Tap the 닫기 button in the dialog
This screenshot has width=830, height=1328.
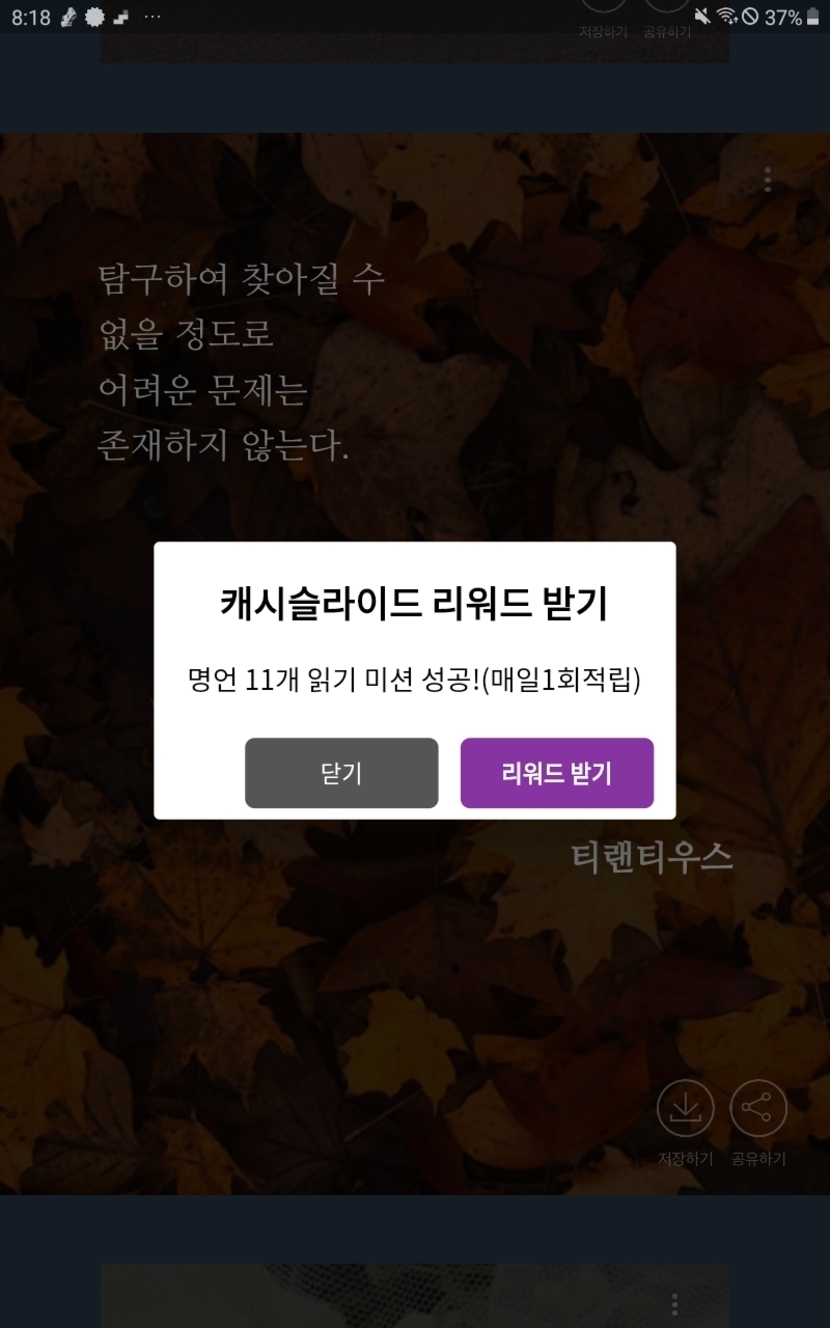[341, 773]
